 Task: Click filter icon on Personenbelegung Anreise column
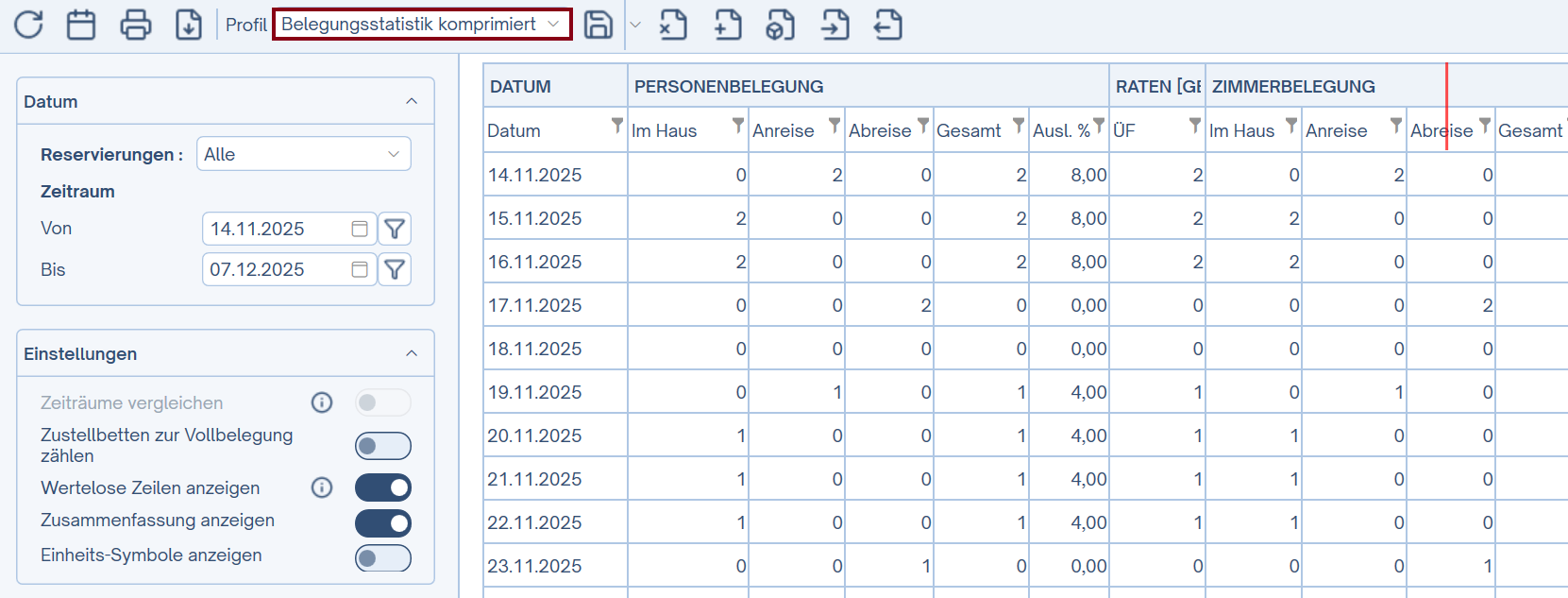pyautogui.click(x=835, y=125)
